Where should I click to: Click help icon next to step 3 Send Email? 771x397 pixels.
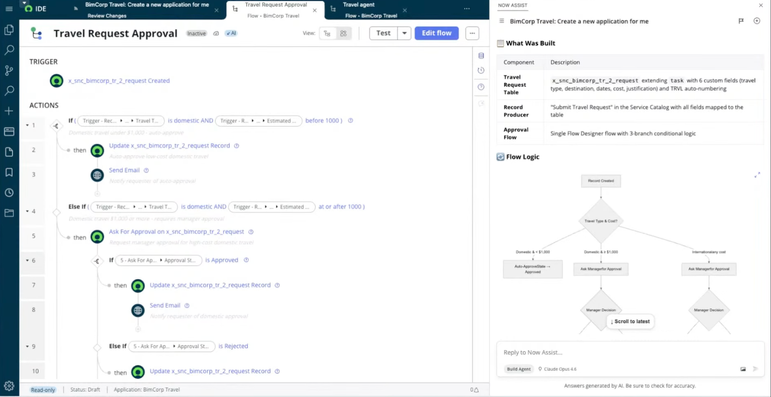click(146, 170)
